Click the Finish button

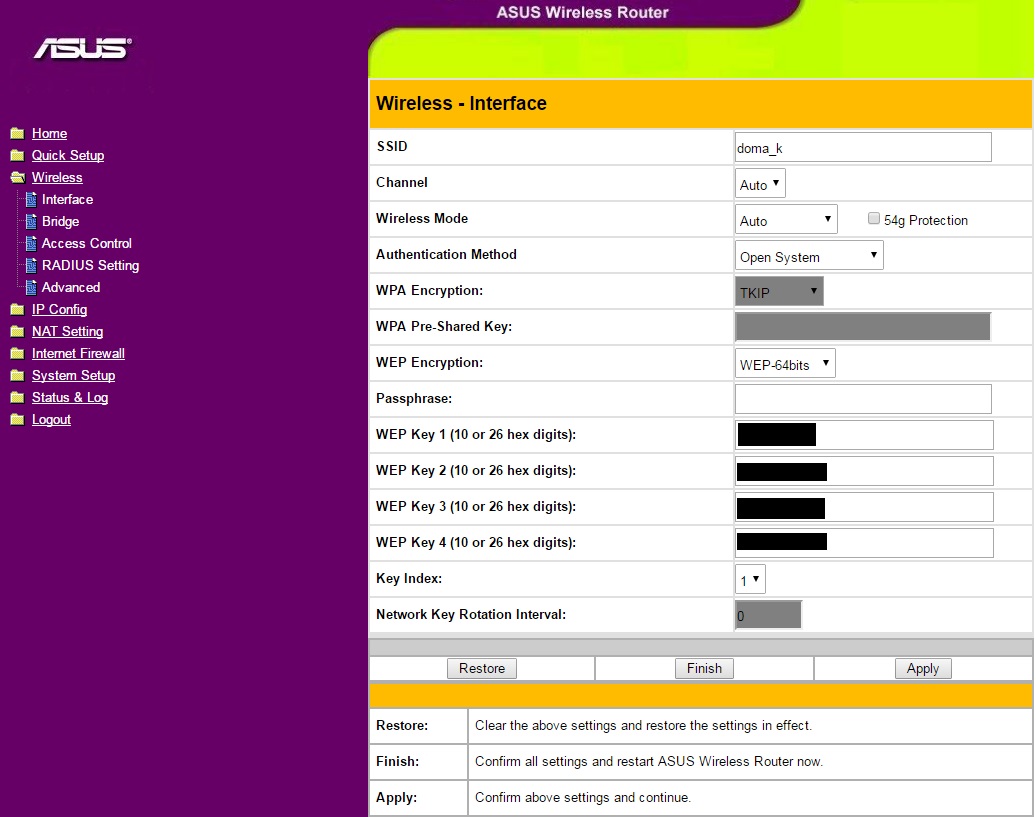coord(704,669)
